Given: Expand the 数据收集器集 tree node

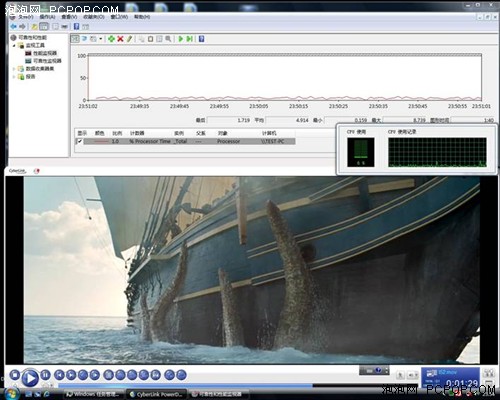Looking at the screenshot, I should click(x=14, y=69).
